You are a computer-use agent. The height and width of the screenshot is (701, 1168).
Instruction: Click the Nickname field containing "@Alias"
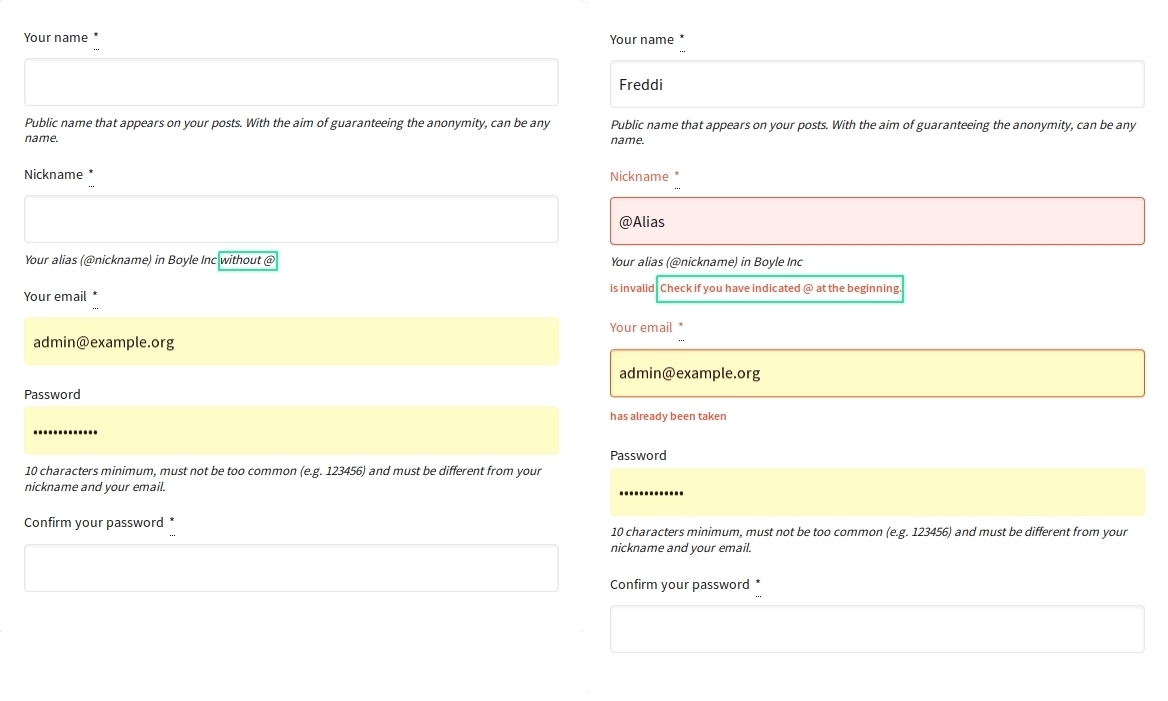pyautogui.click(x=876, y=221)
